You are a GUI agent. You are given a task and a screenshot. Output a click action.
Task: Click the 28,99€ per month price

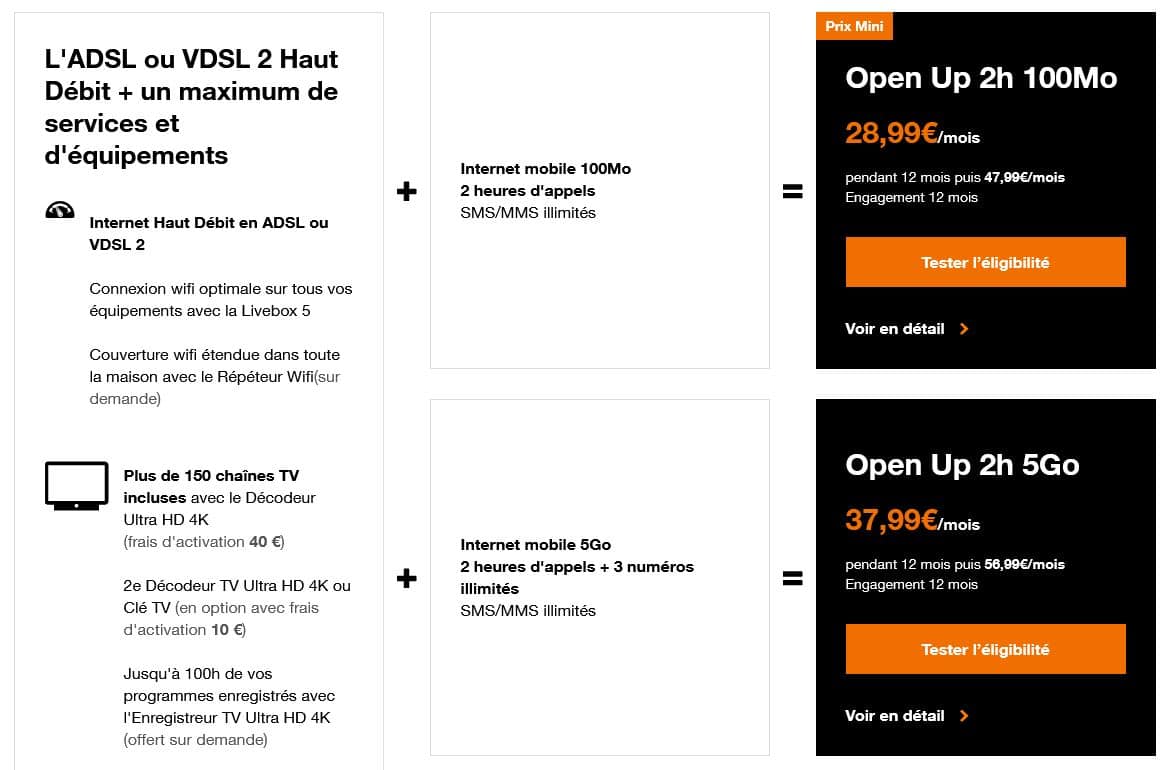912,134
